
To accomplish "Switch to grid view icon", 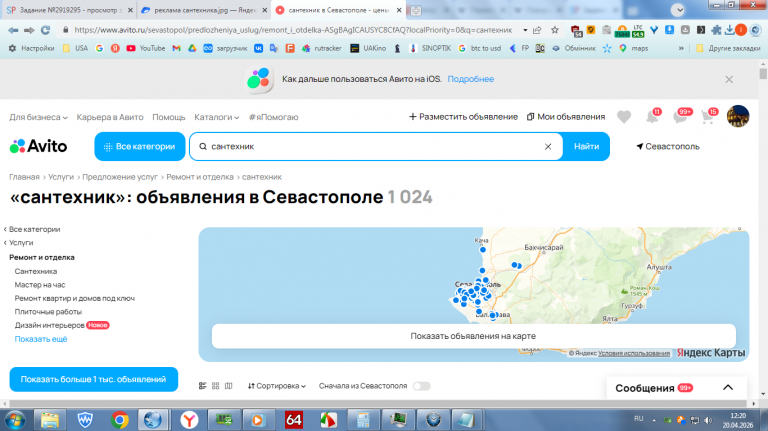I will [x=216, y=386].
